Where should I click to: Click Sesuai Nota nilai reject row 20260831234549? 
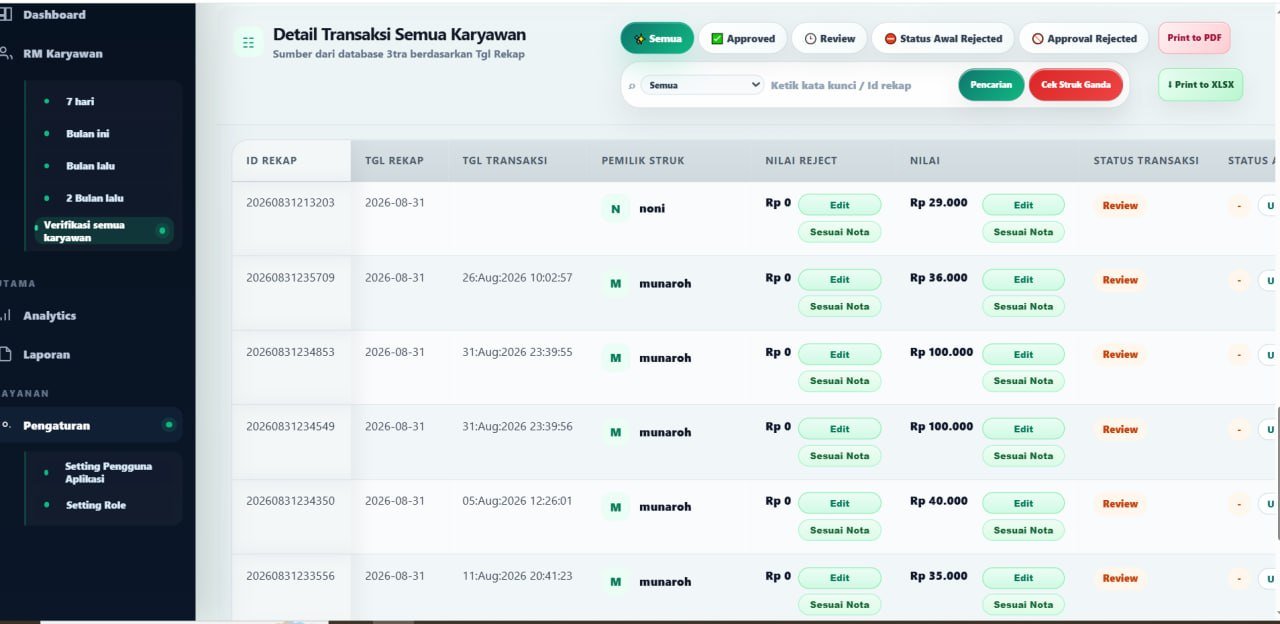tap(839, 456)
